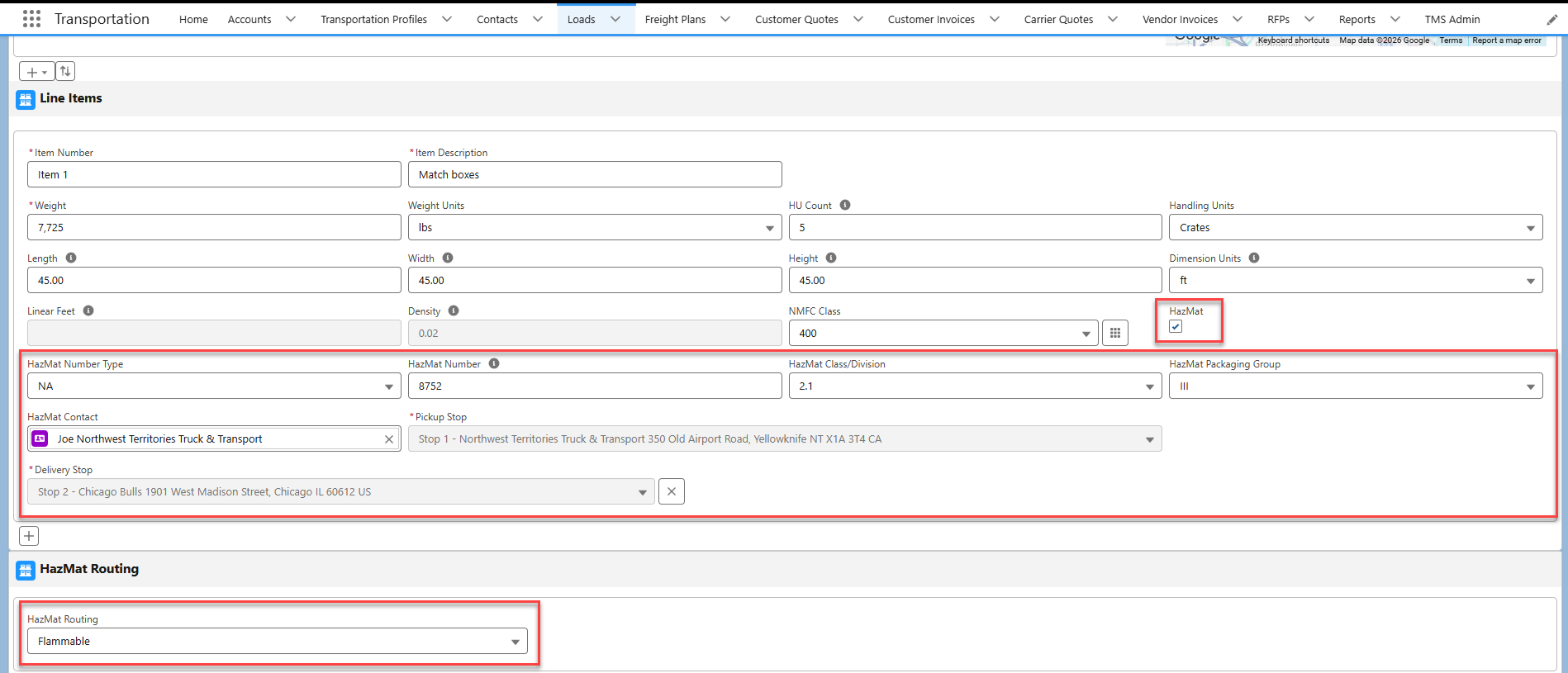Open the Freight Plans tab
The width and height of the screenshot is (1568, 673).
pyautogui.click(x=675, y=19)
